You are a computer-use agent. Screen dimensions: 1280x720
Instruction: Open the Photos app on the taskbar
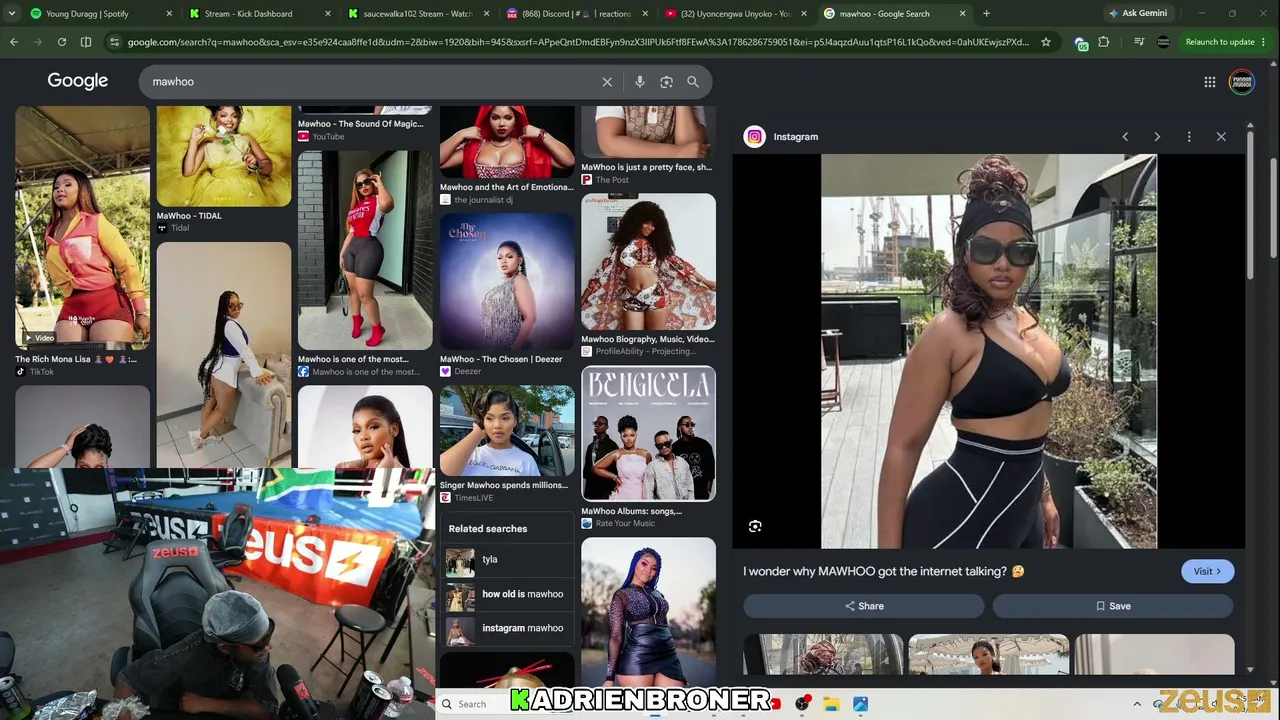pos(860,704)
